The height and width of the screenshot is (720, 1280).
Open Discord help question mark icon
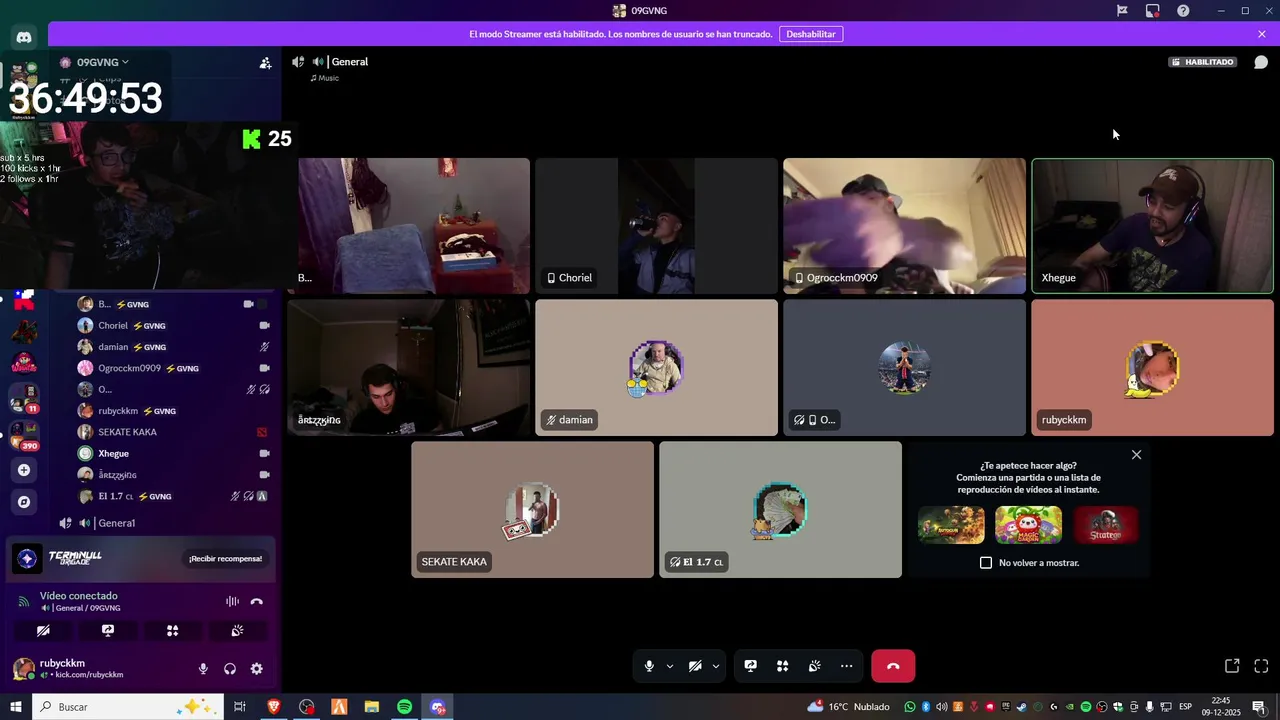coord(1183,11)
